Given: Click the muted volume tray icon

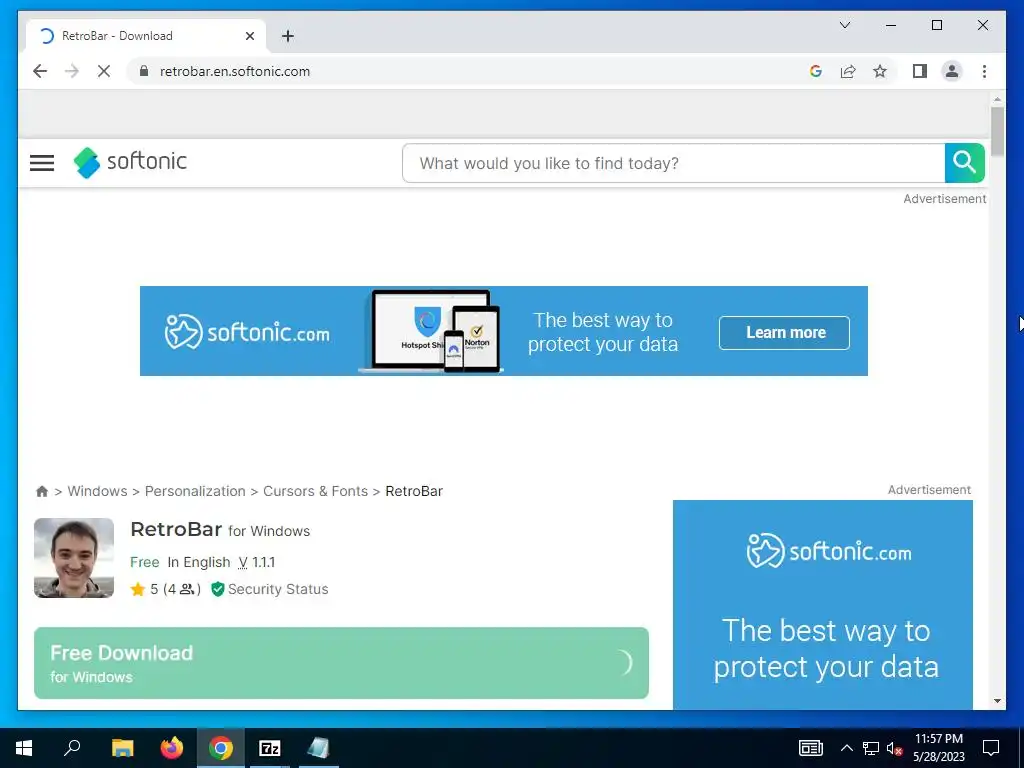Looking at the screenshot, I should (x=895, y=748).
